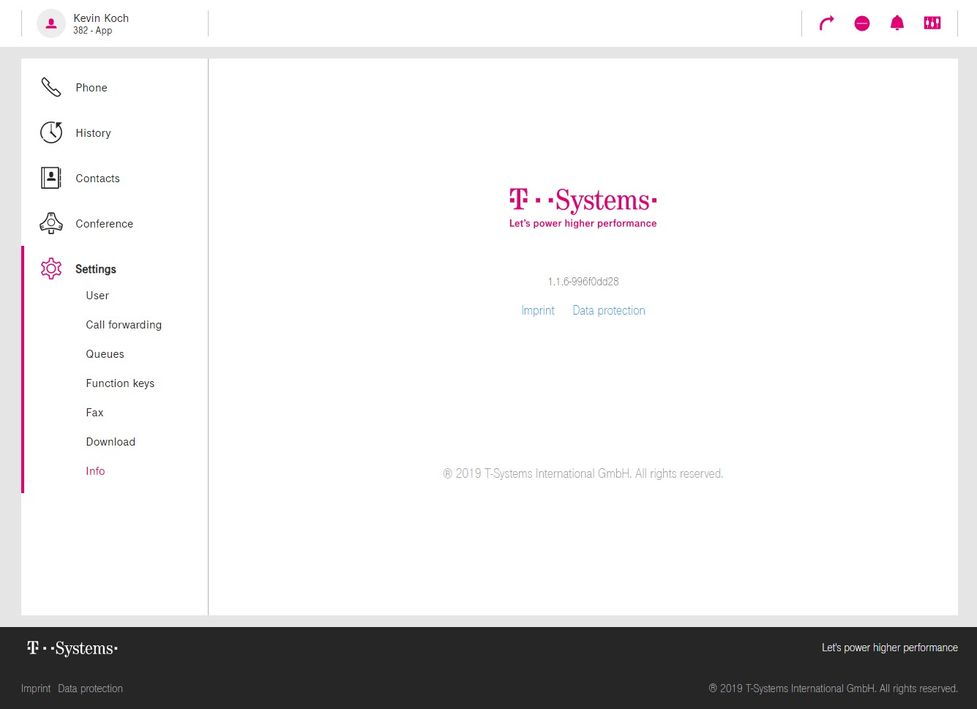Click the Phone handset icon
The width and height of the screenshot is (977, 709).
point(51,87)
